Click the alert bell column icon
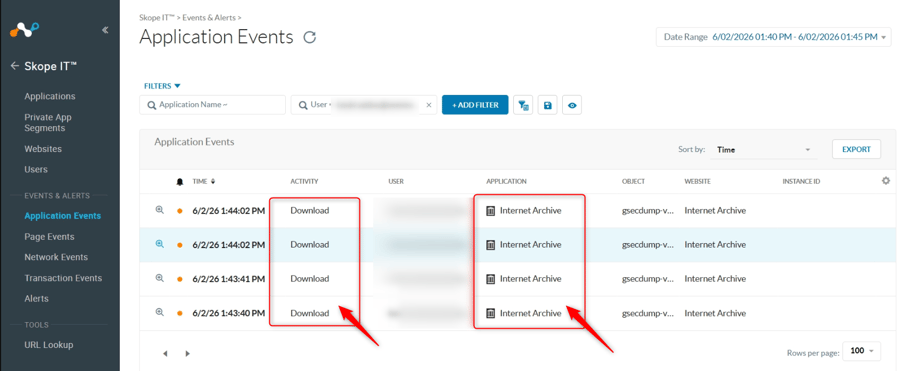The image size is (909, 371). (179, 181)
